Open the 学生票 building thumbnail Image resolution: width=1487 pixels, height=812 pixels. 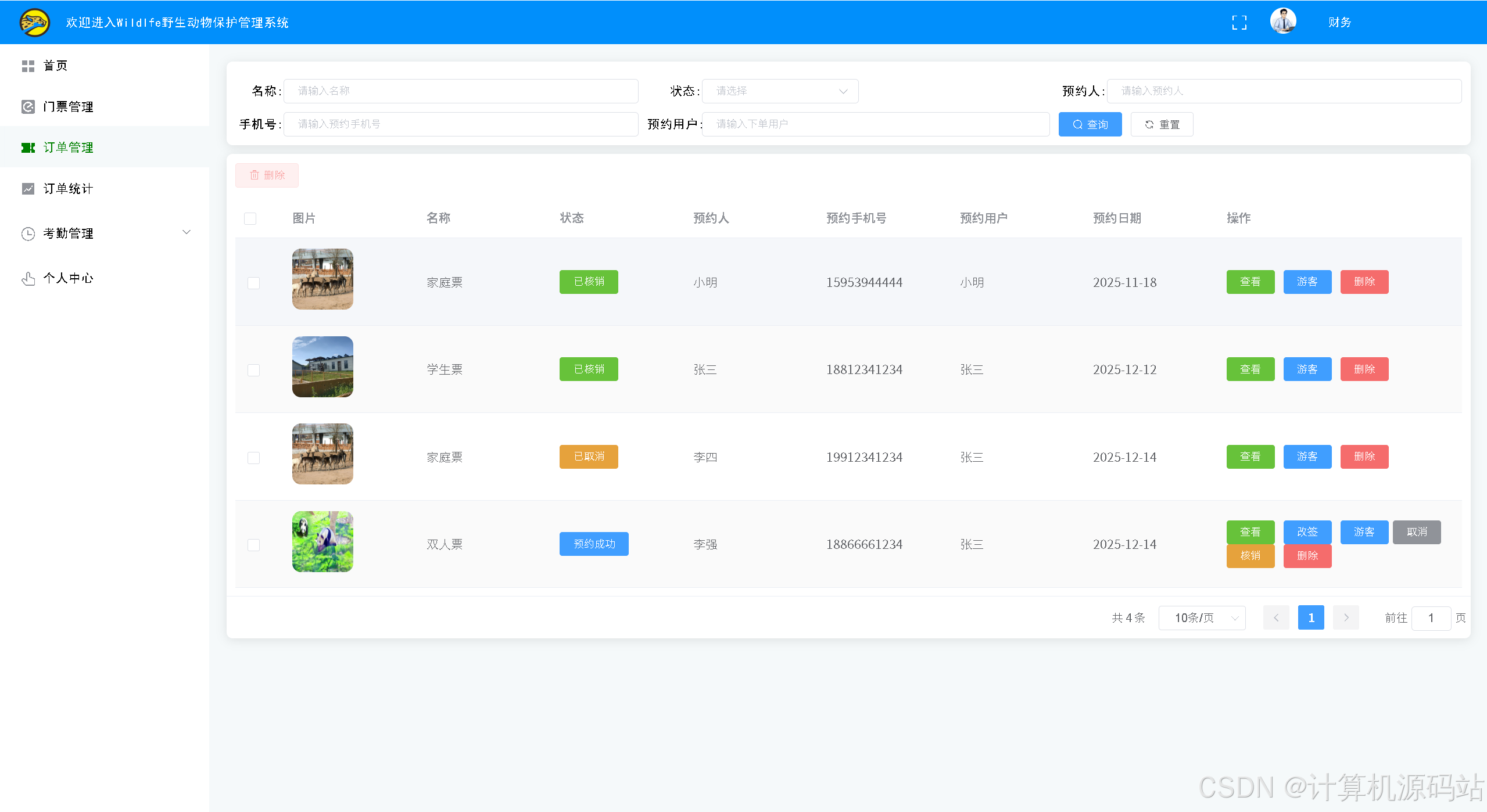click(x=323, y=367)
